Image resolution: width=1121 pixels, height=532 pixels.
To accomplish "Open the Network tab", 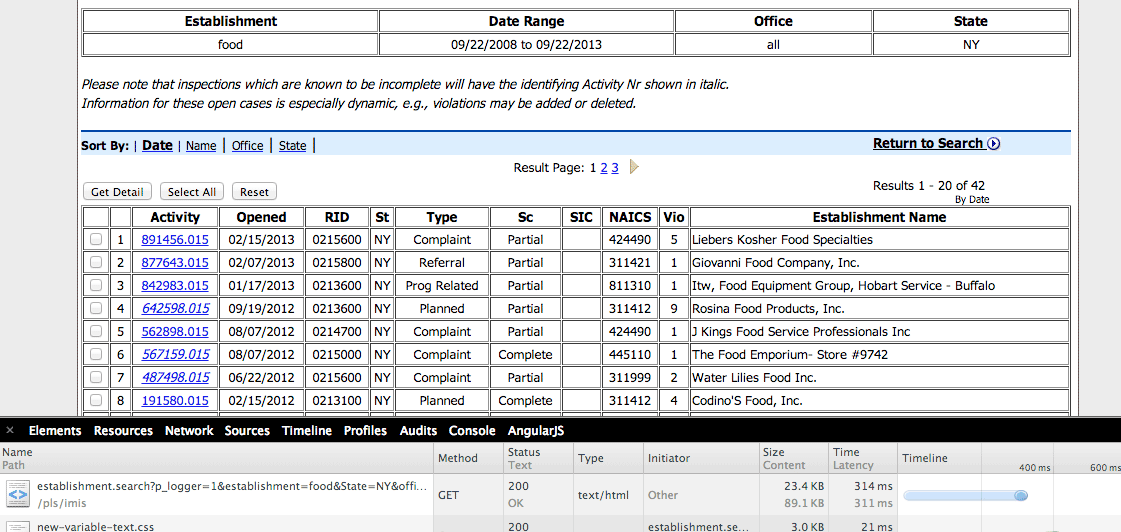I will (189, 430).
